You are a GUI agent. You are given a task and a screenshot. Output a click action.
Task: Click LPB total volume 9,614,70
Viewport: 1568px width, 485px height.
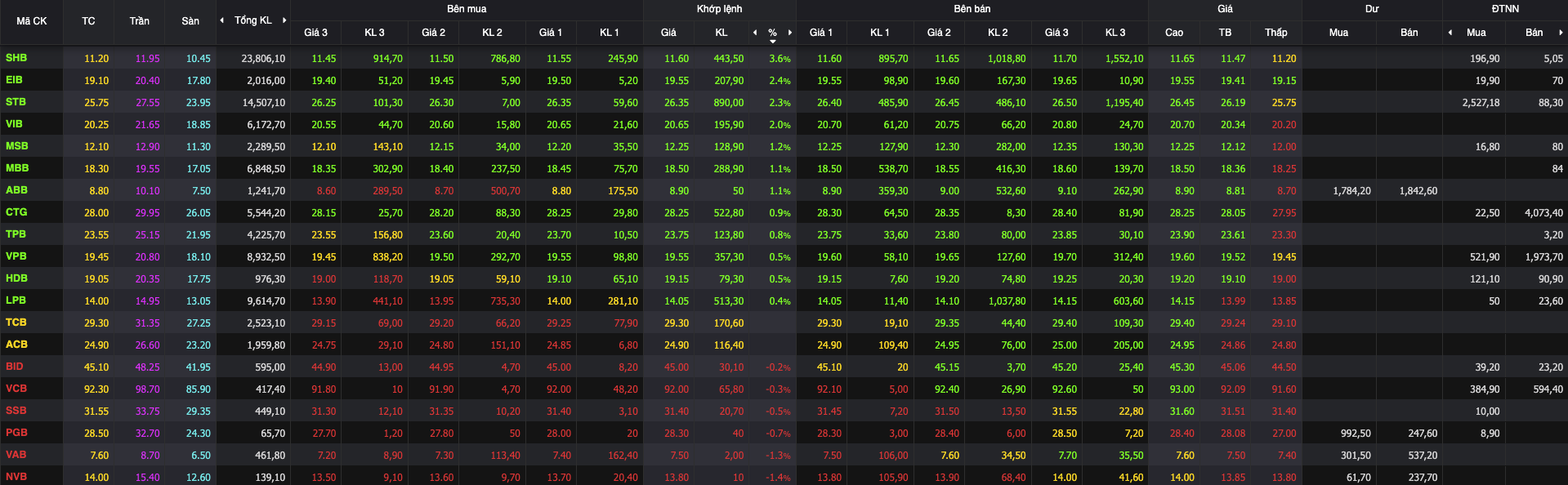(x=266, y=301)
